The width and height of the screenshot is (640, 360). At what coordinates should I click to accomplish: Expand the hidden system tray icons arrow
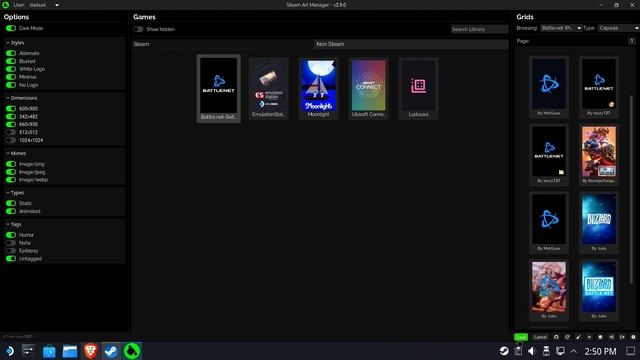click(574, 351)
